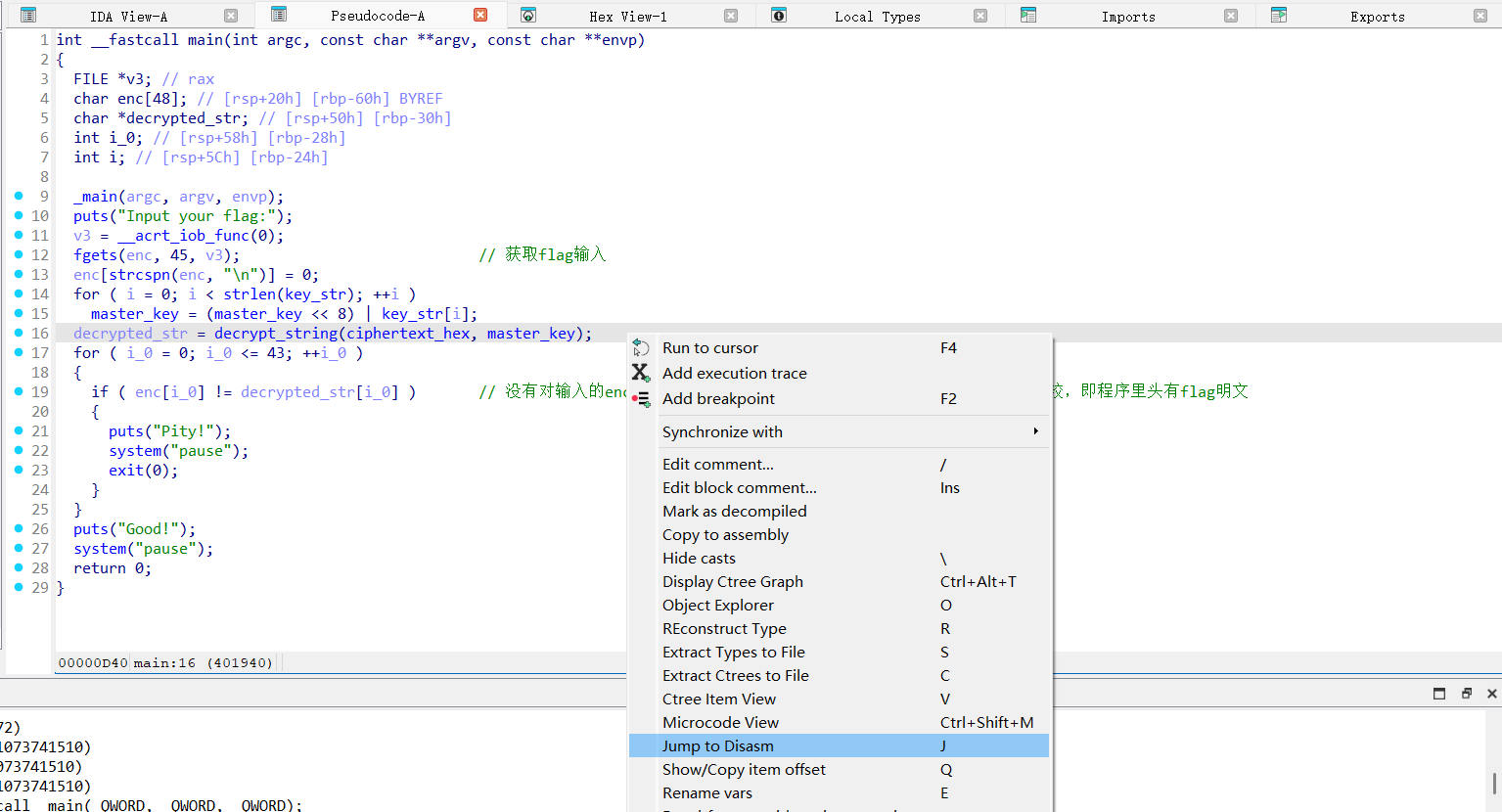Screen dimensions: 1502x812
Task: Maximize the output window panel
Action: pos(1439,694)
